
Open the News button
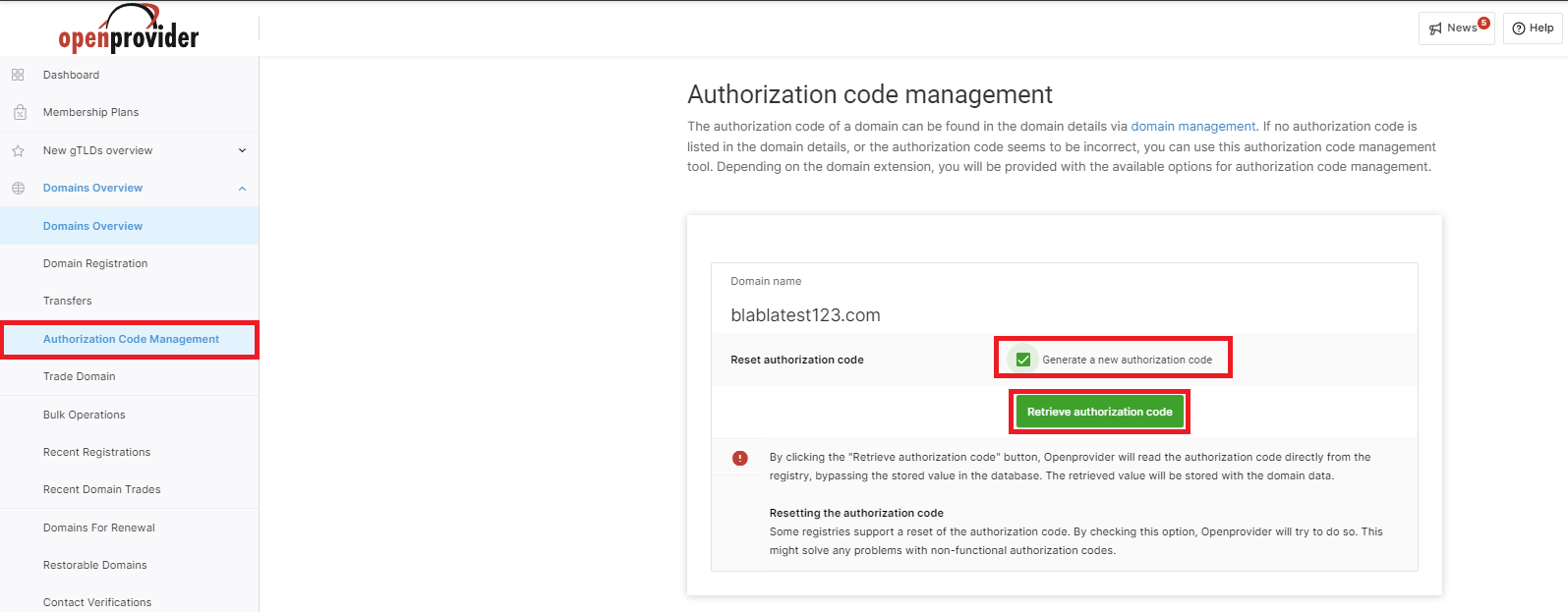[1456, 28]
